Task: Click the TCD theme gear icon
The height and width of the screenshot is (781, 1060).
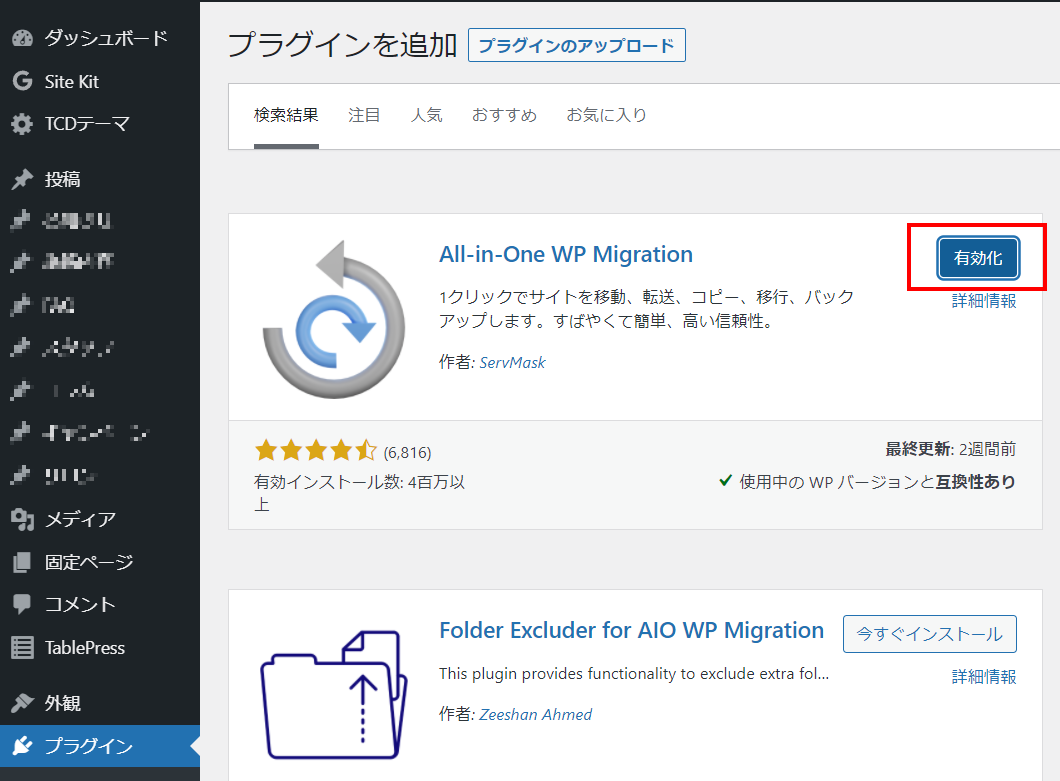Action: pyautogui.click(x=22, y=125)
